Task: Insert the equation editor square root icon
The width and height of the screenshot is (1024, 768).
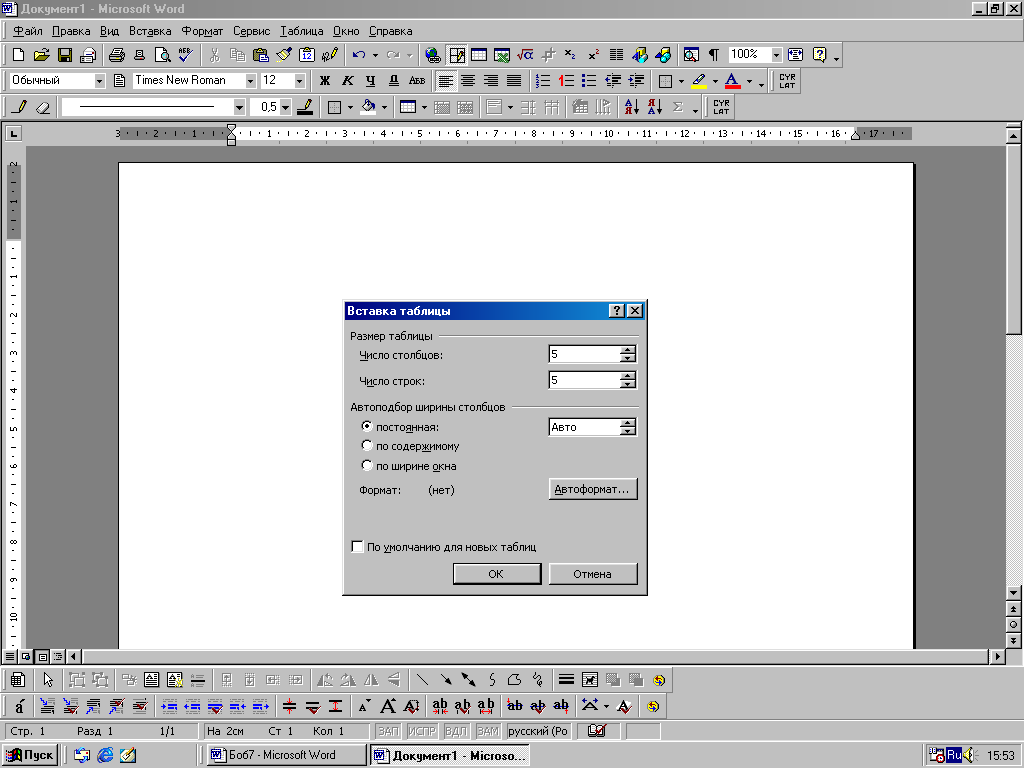Action: (x=525, y=55)
